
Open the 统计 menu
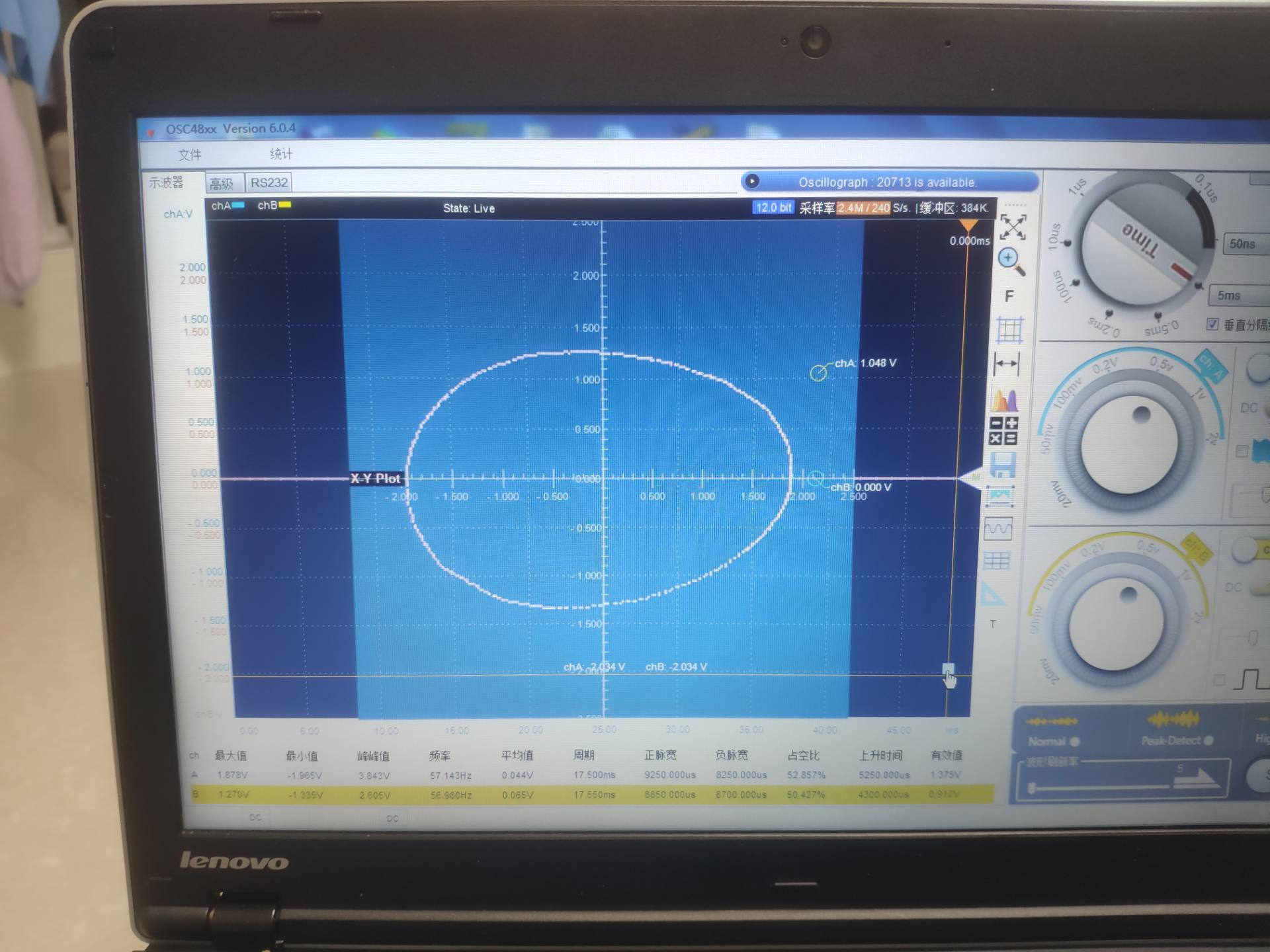click(x=280, y=154)
